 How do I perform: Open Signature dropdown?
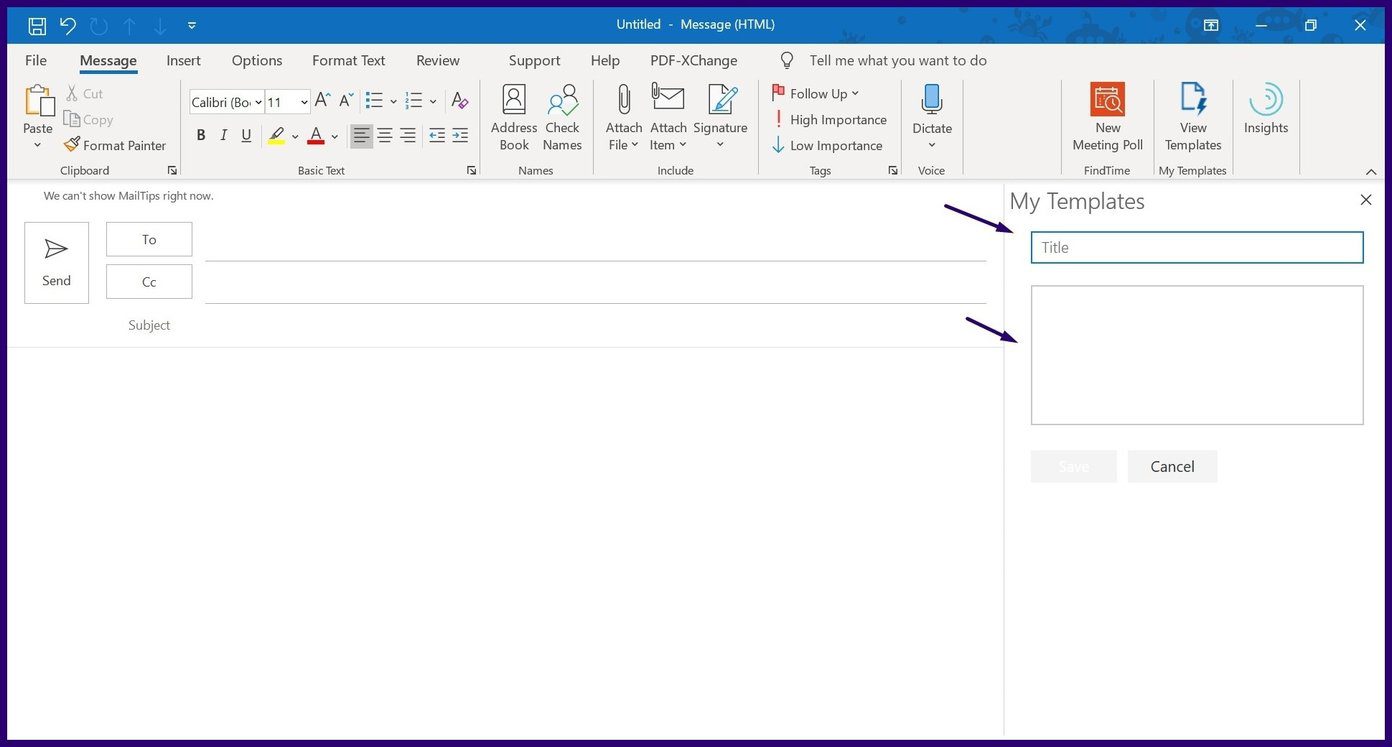point(720,118)
